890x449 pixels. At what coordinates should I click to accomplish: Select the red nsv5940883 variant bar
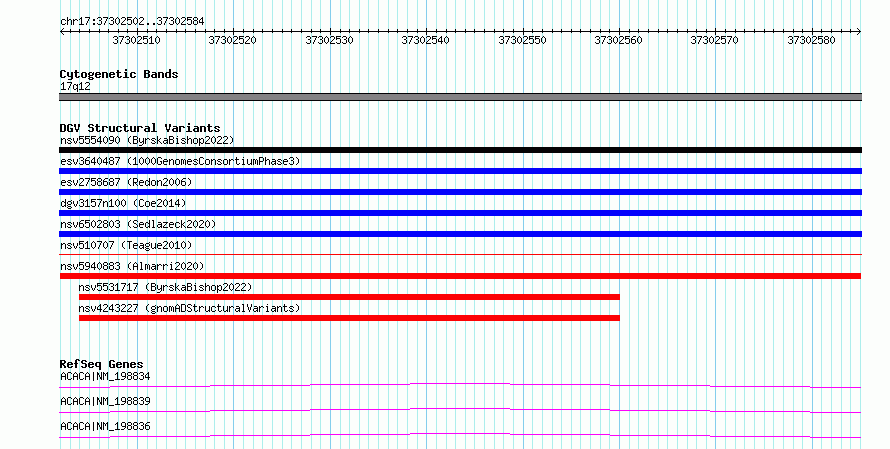tap(460, 276)
